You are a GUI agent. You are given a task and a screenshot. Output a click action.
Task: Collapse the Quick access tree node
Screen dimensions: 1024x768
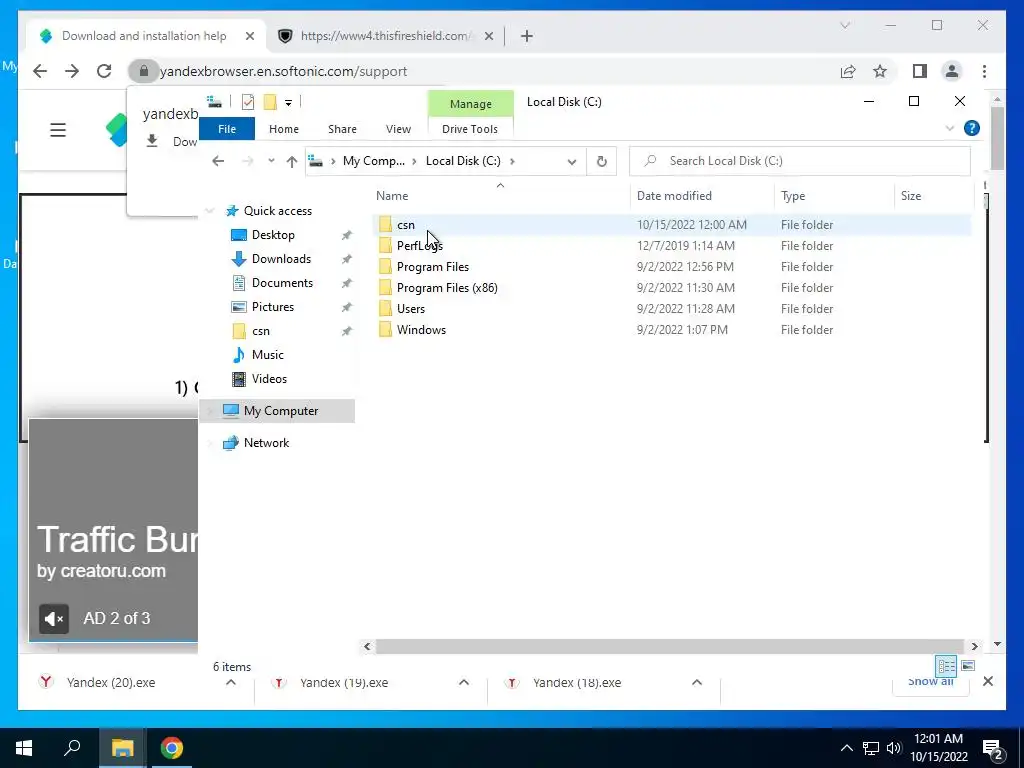210,211
